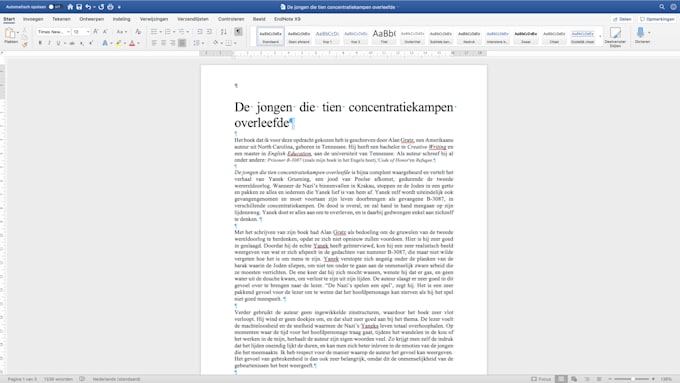This screenshot has width=680, height=383.
Task: Click the Home icon in the title bar
Action: pos(70,7)
